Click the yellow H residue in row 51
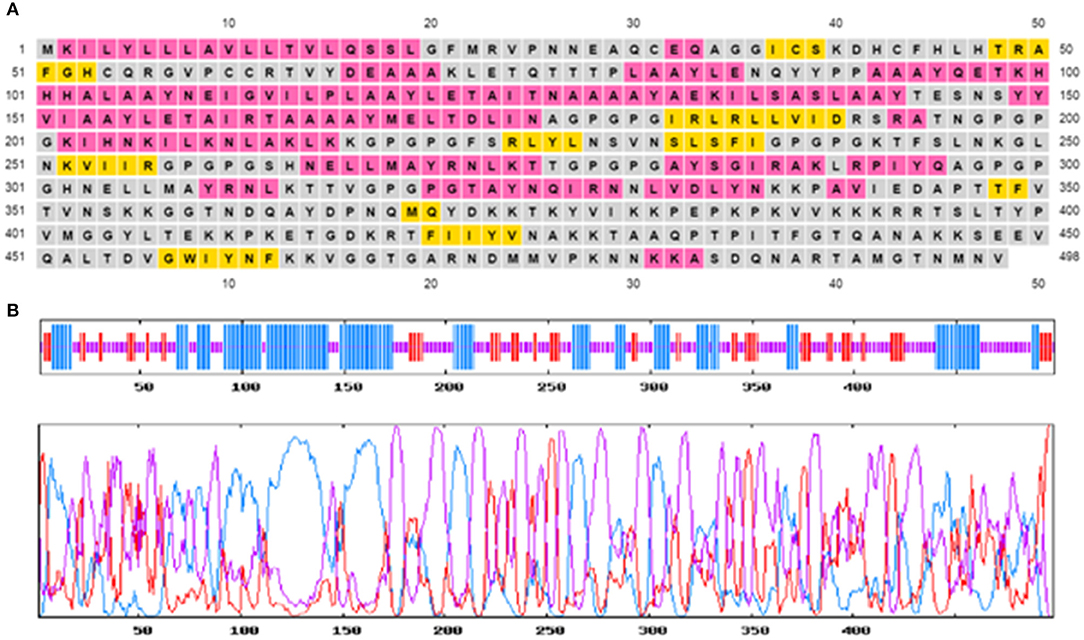1084x640 pixels. coord(87,72)
